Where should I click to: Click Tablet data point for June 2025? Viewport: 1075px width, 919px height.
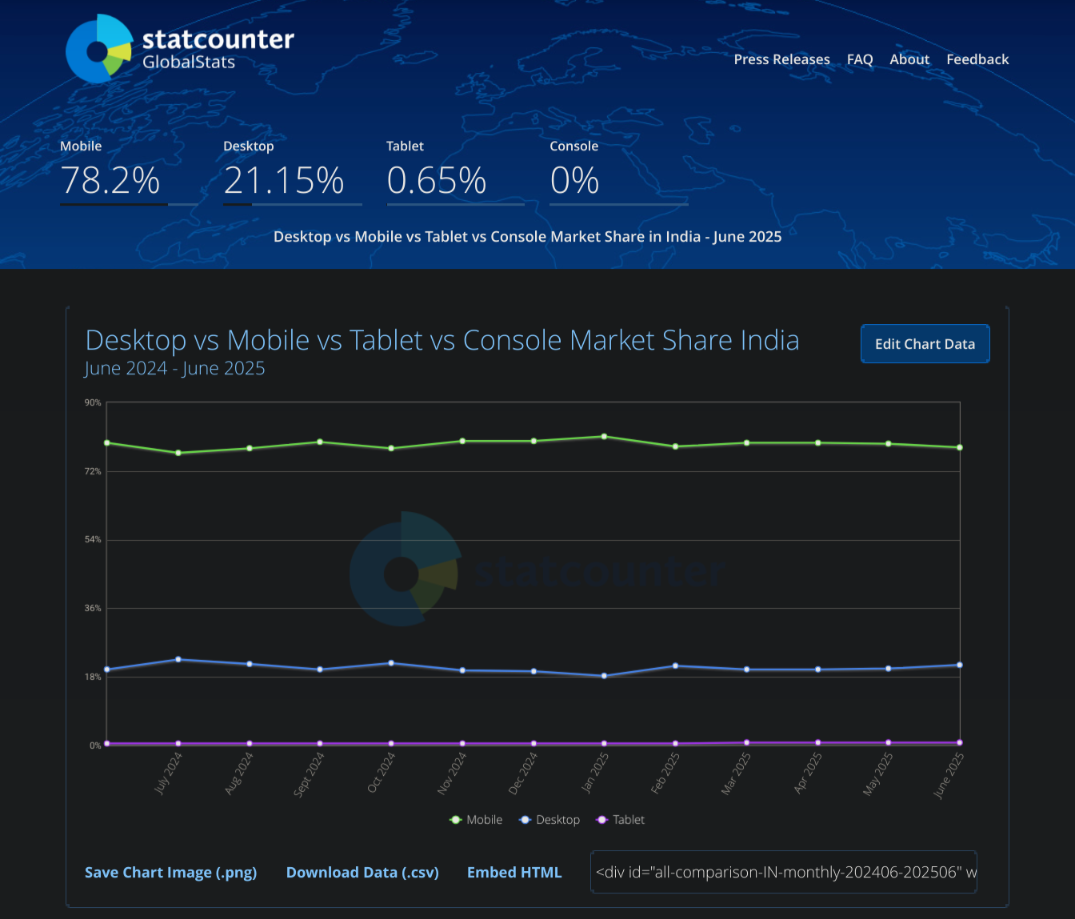[959, 742]
